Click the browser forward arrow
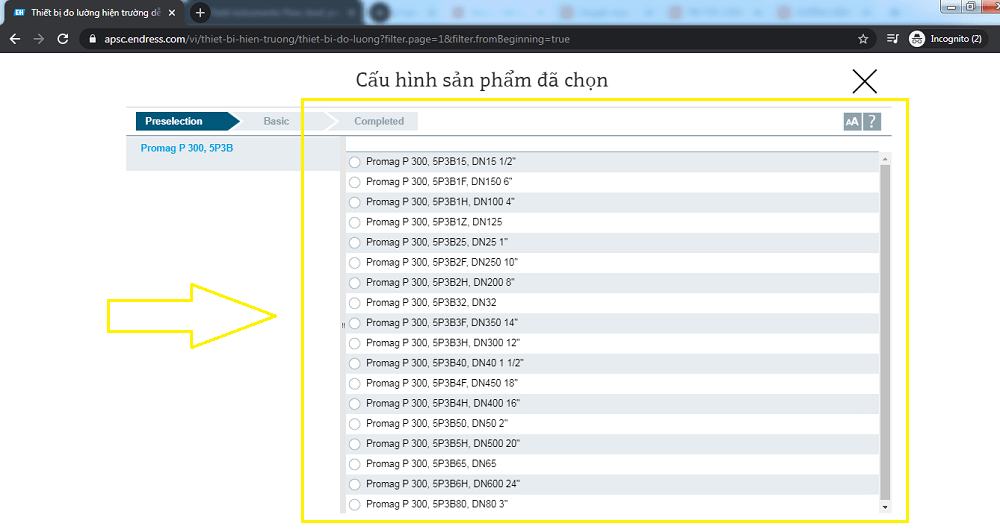The image size is (1000, 532). point(39,39)
